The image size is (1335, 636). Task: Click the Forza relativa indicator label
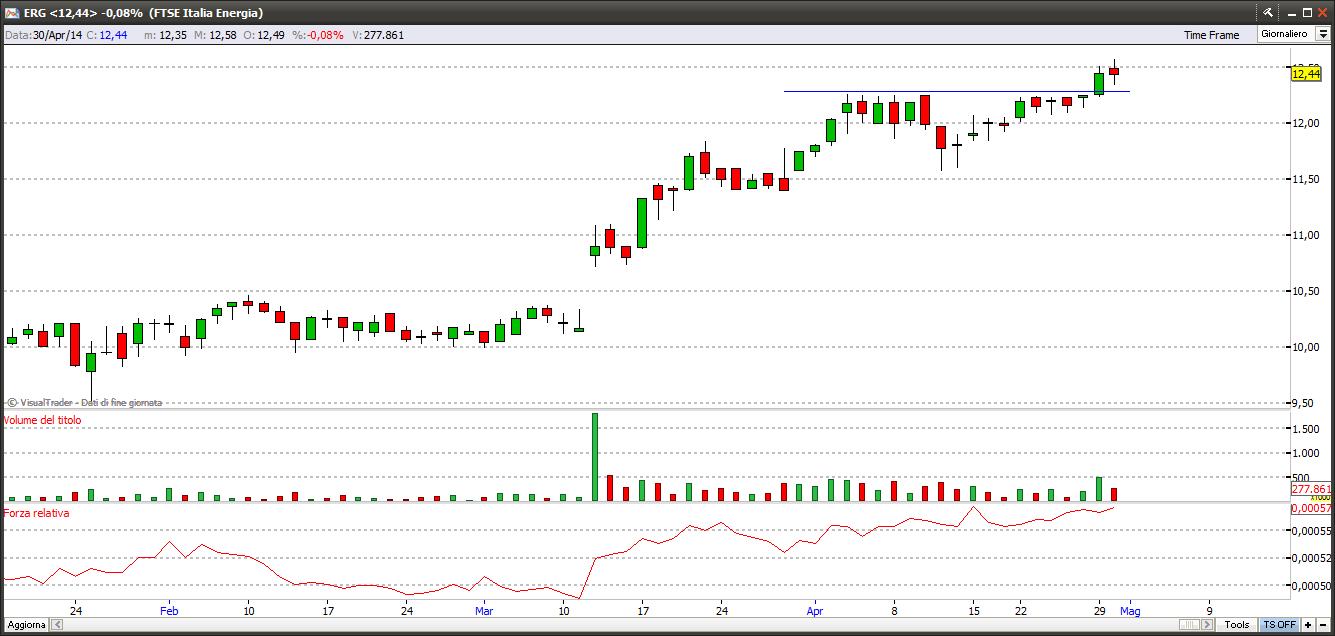37,513
